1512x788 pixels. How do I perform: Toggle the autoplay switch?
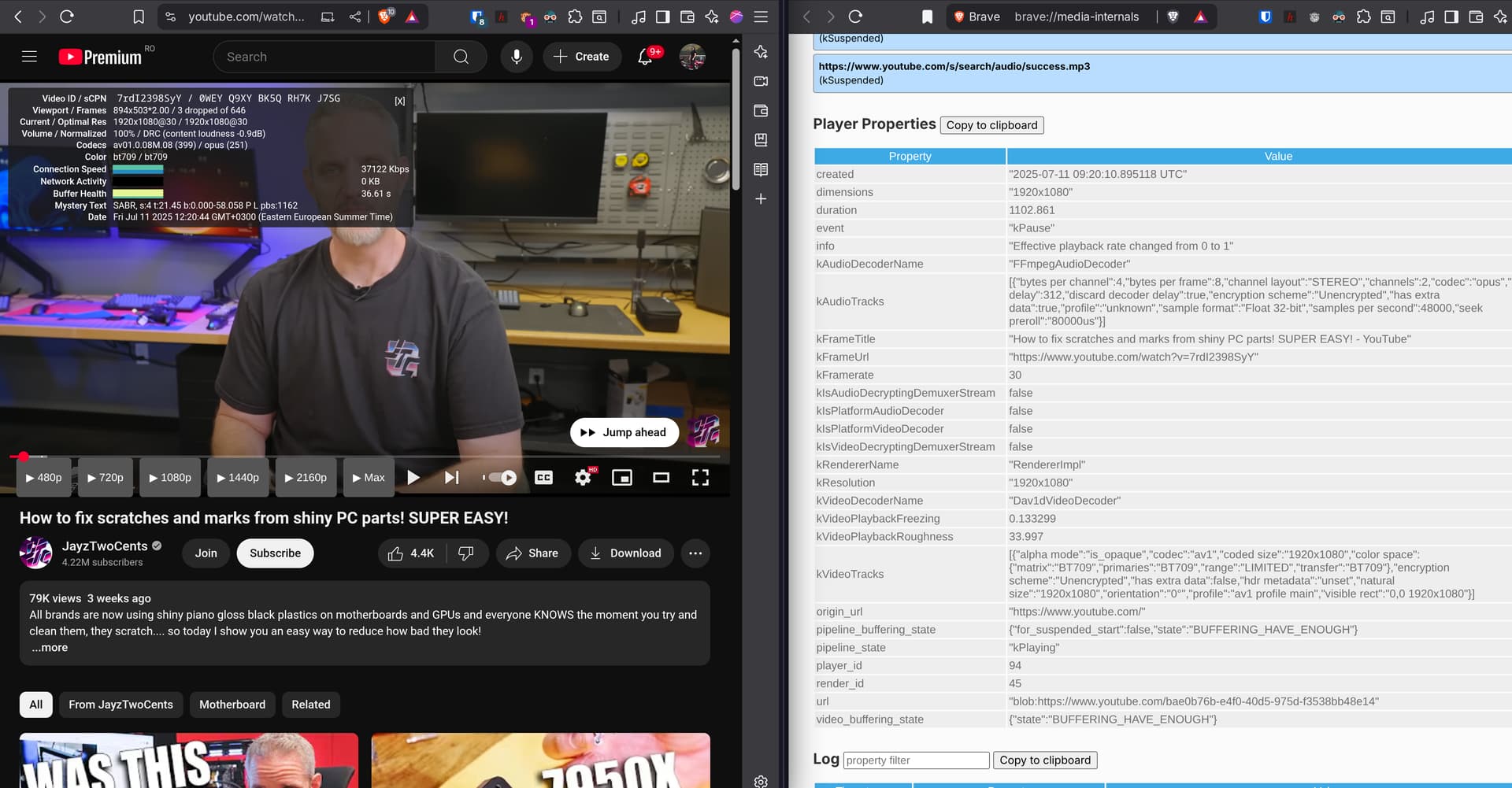(x=501, y=478)
